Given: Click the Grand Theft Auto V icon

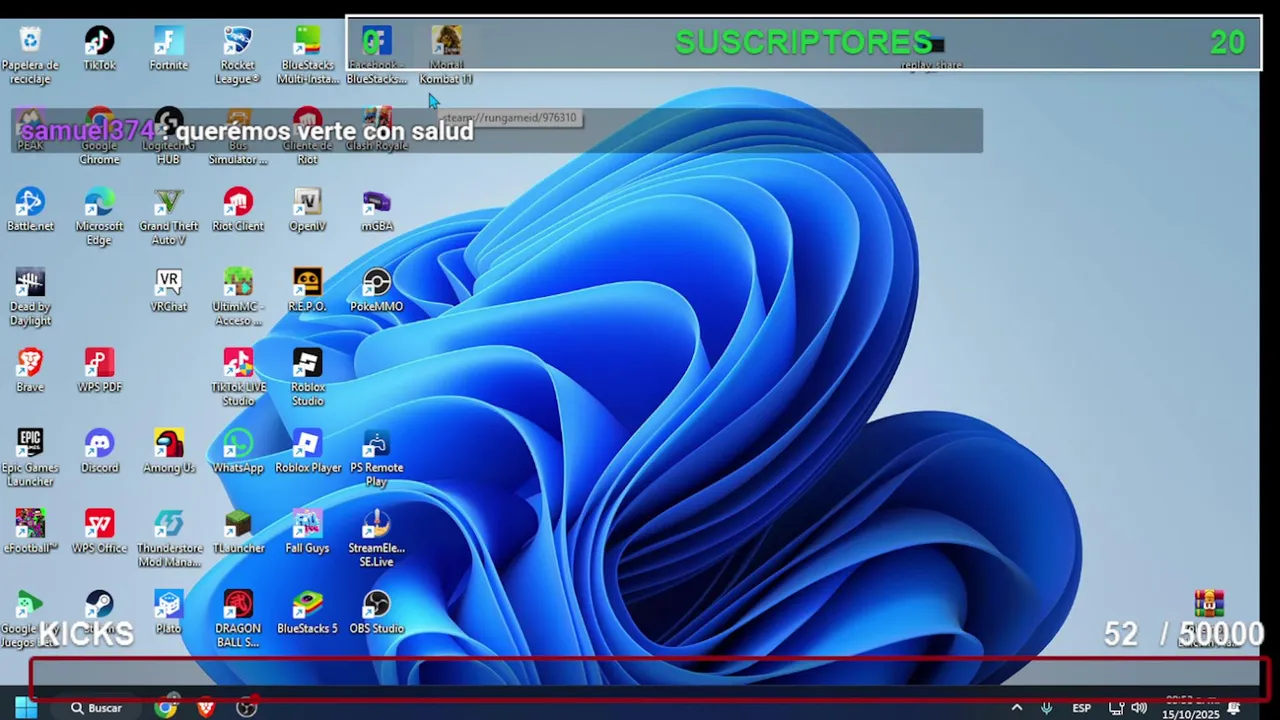Looking at the screenshot, I should point(168,216).
